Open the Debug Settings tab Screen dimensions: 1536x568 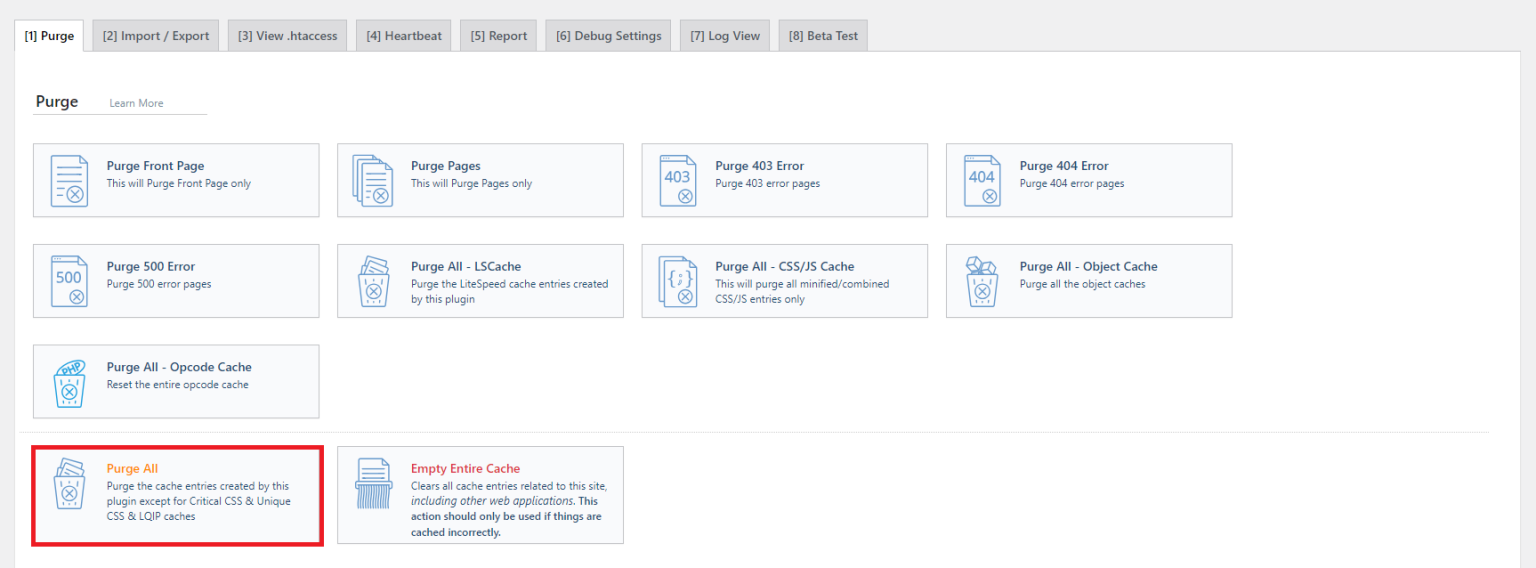tap(608, 36)
